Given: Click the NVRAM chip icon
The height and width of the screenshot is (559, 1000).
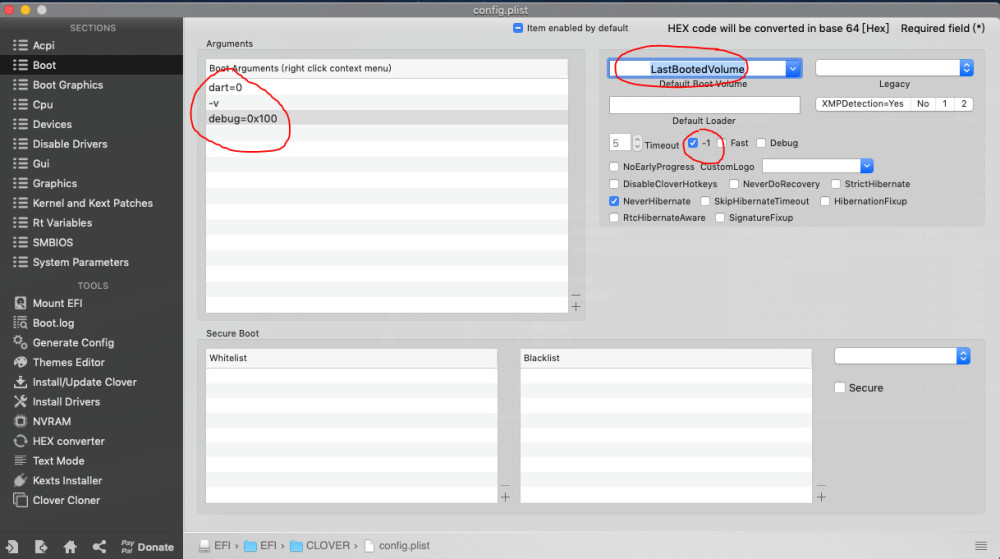Looking at the screenshot, I should (20, 421).
